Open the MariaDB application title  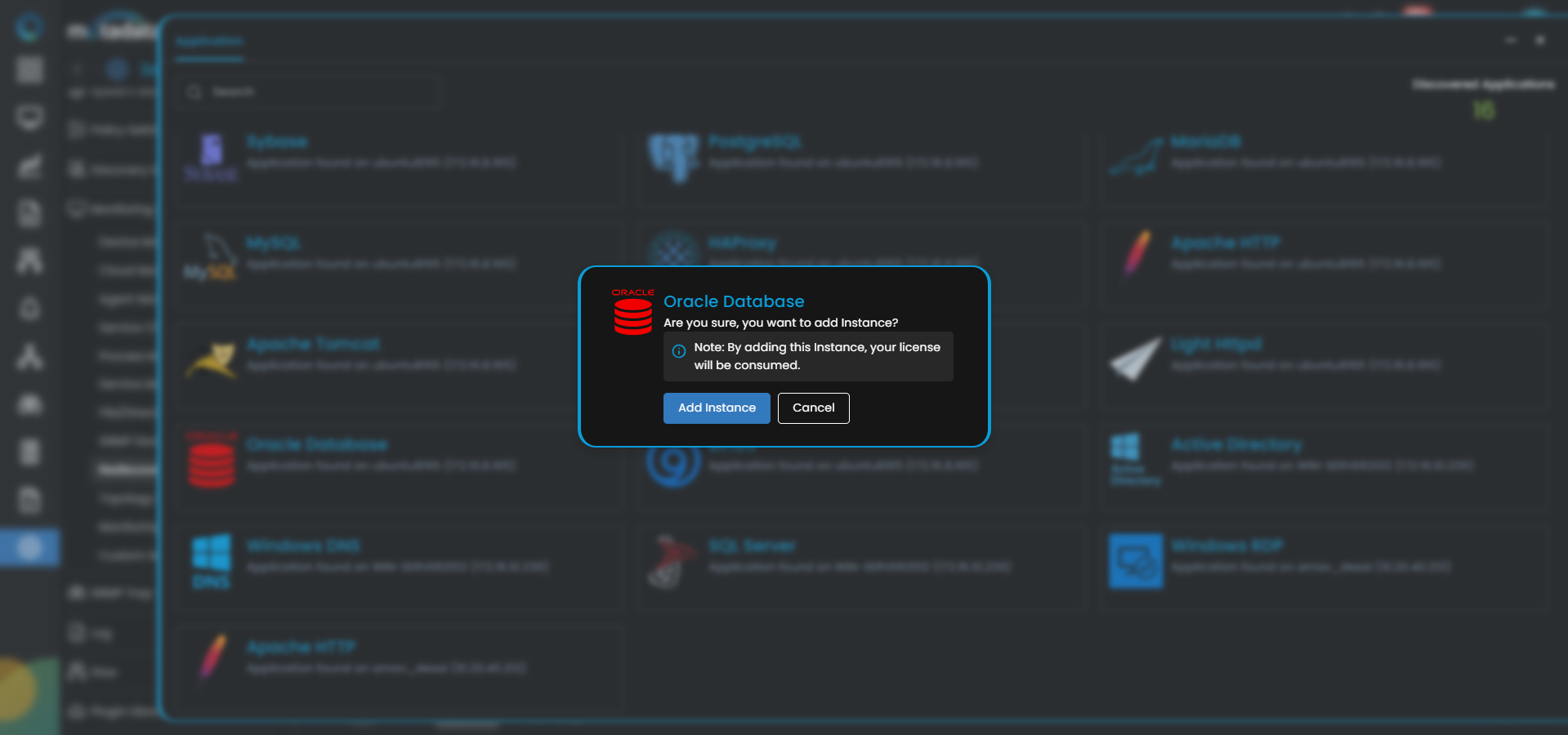tap(1206, 142)
